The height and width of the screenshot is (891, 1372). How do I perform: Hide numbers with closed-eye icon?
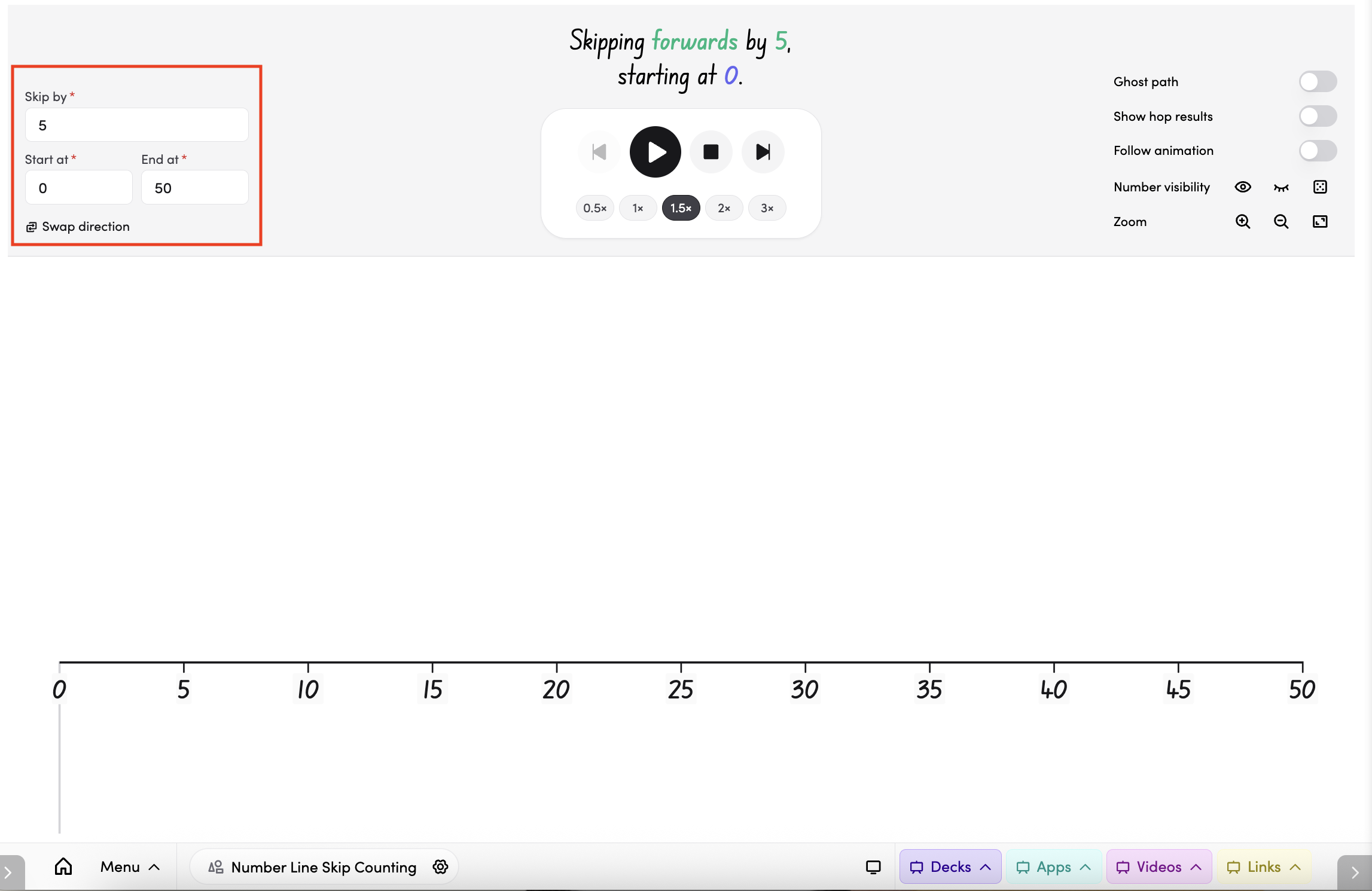1280,187
